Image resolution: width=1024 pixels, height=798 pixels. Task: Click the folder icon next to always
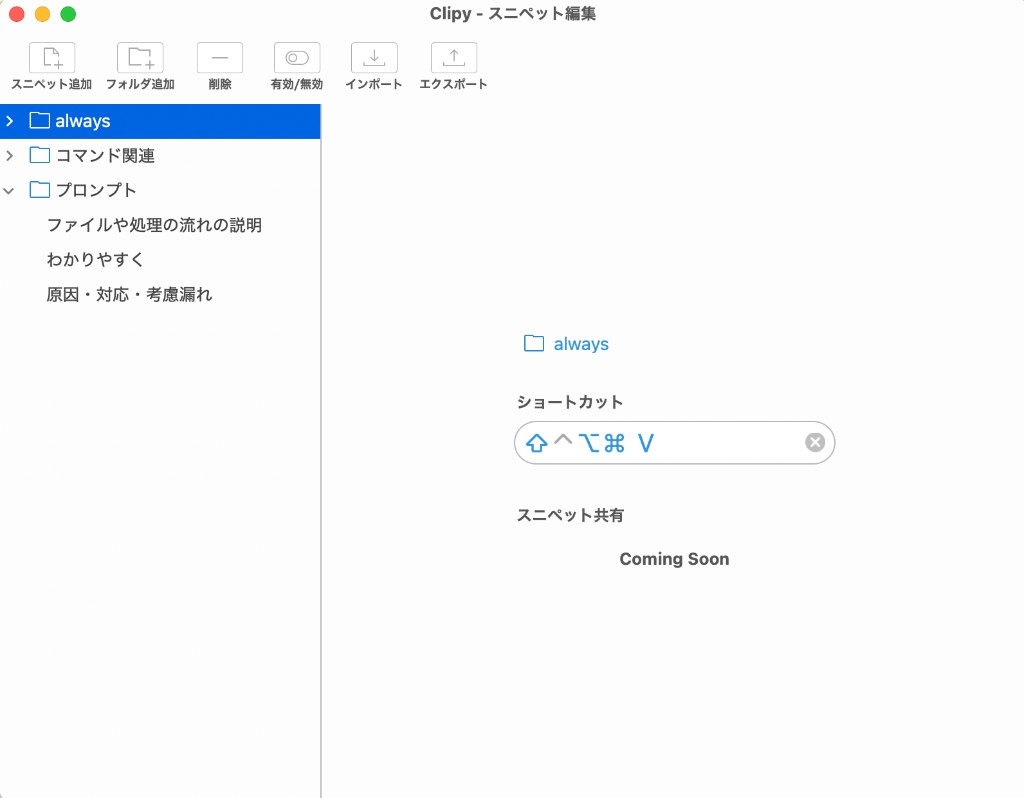click(39, 120)
